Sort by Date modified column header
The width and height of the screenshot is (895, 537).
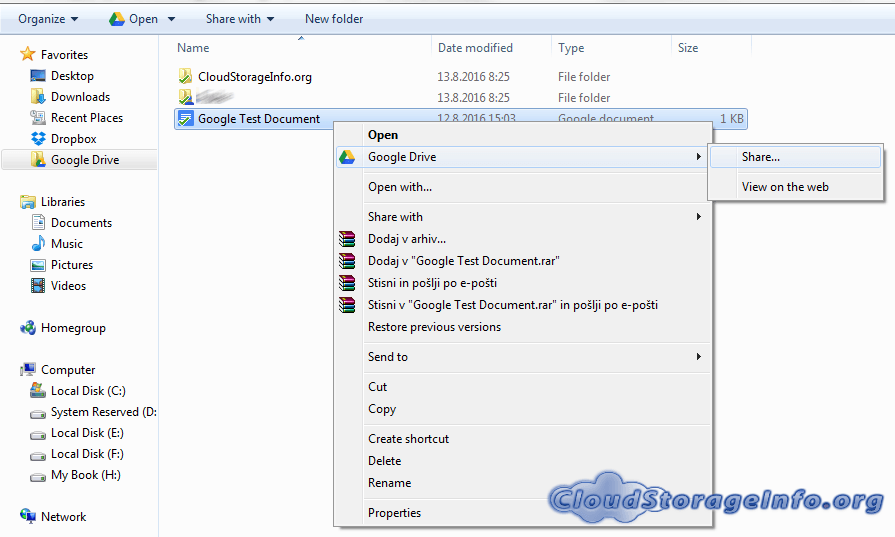tap(475, 48)
